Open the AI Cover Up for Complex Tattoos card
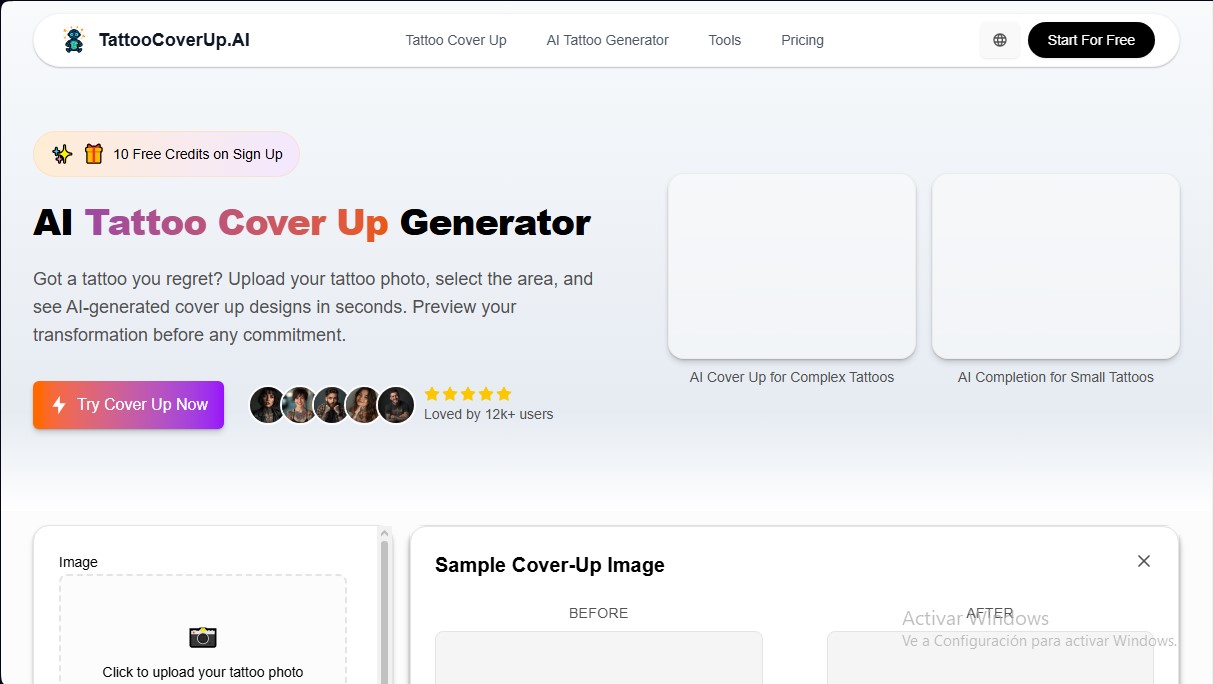This screenshot has width=1213, height=684. click(x=792, y=267)
